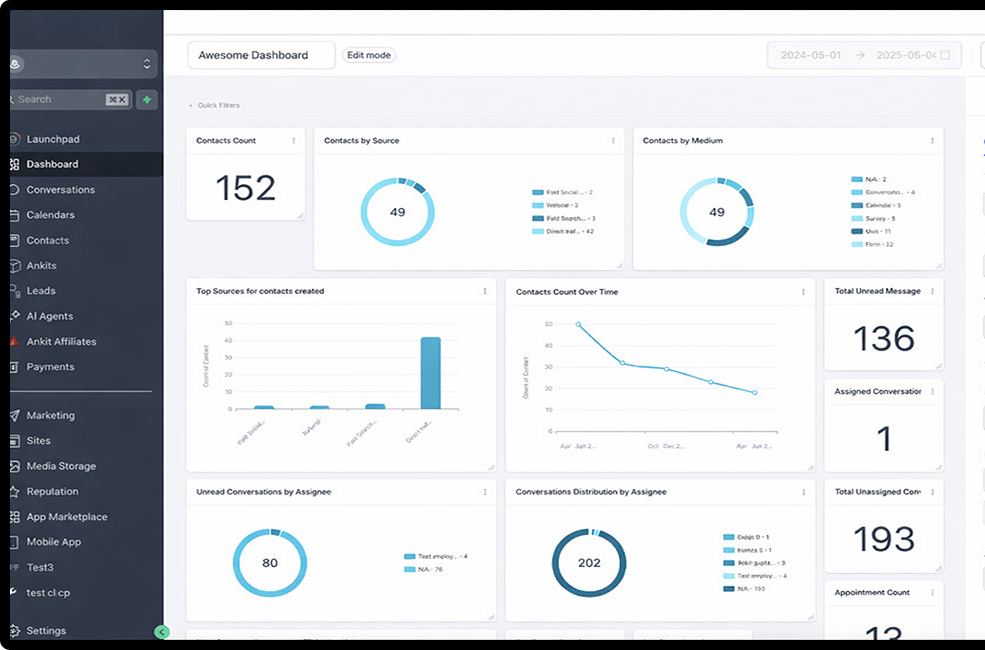Click the Awesome Dashboard name field
985x650 pixels.
(x=261, y=55)
